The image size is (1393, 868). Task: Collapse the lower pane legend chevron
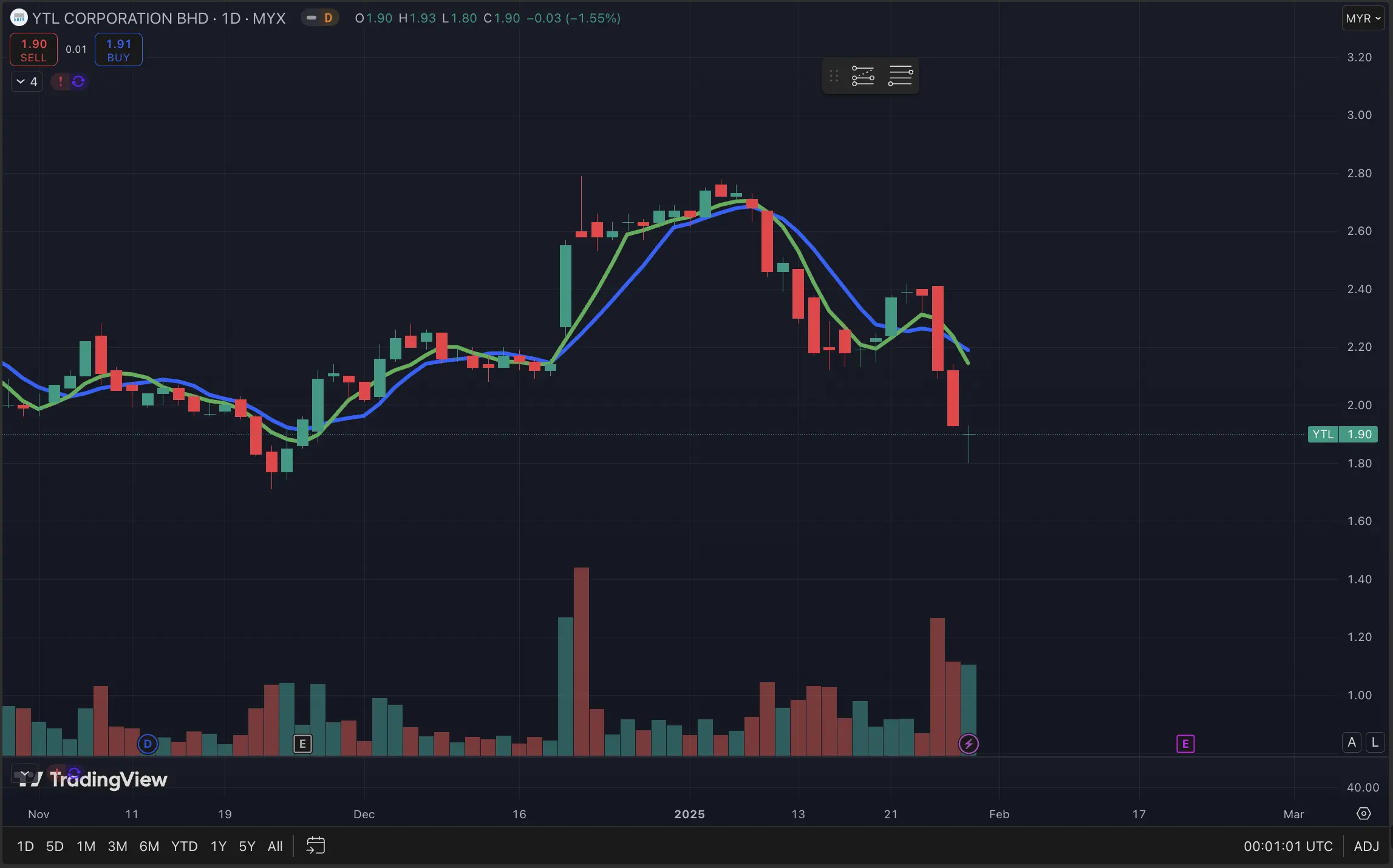pos(25,774)
